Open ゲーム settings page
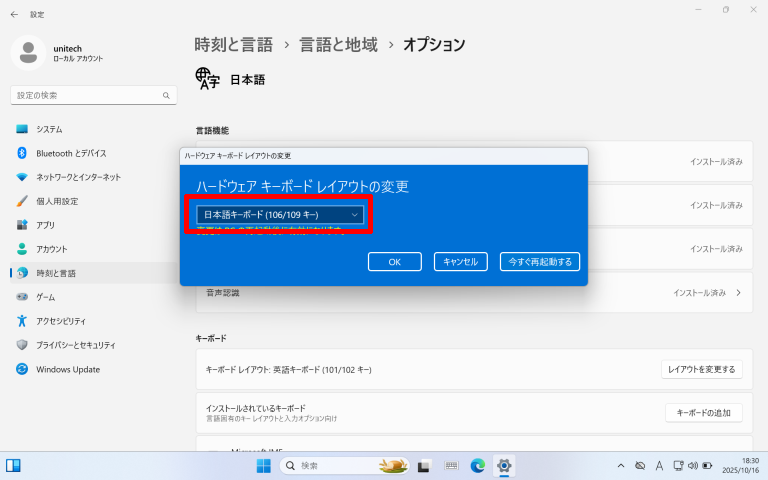 tap(45, 297)
